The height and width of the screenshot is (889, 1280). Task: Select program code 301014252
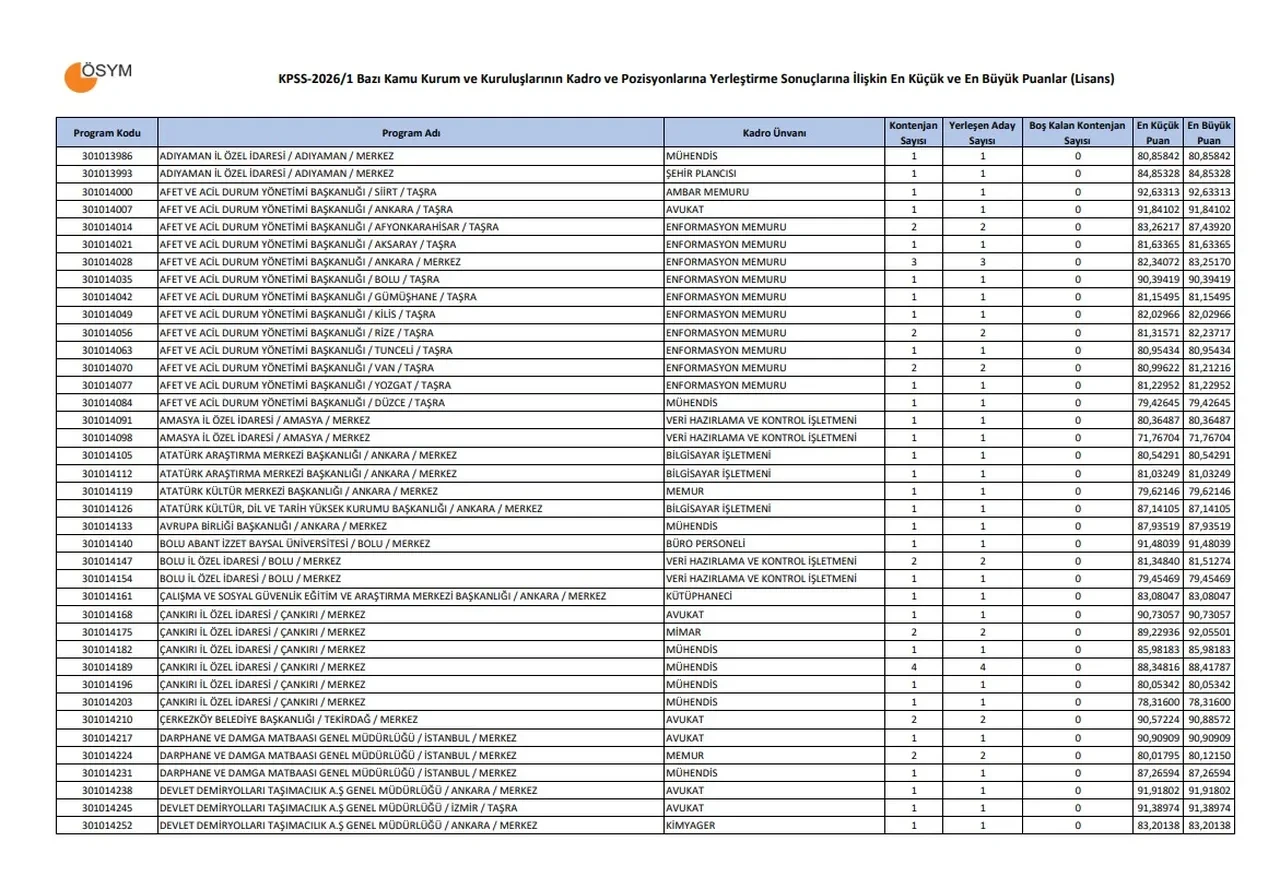(x=107, y=826)
